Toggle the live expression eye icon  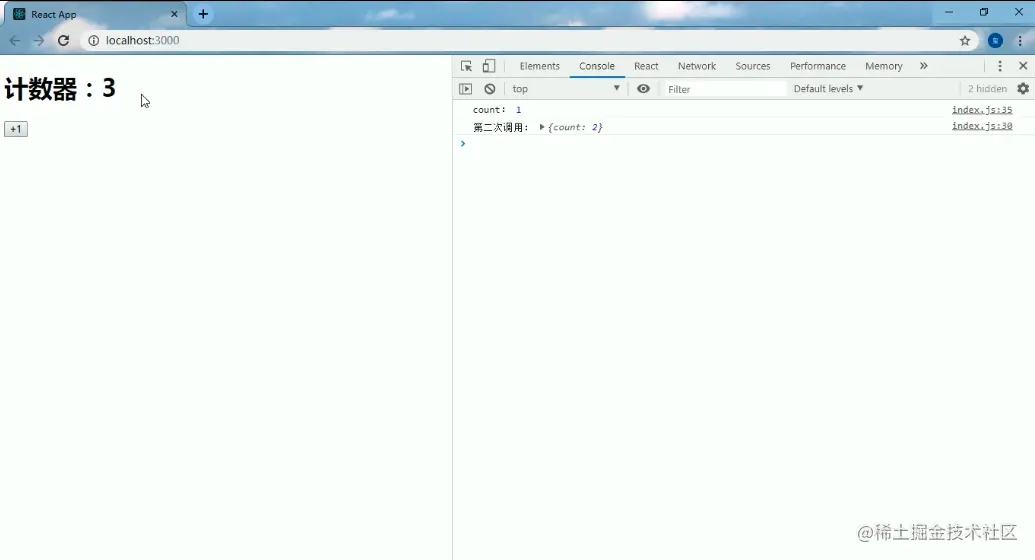tap(643, 88)
